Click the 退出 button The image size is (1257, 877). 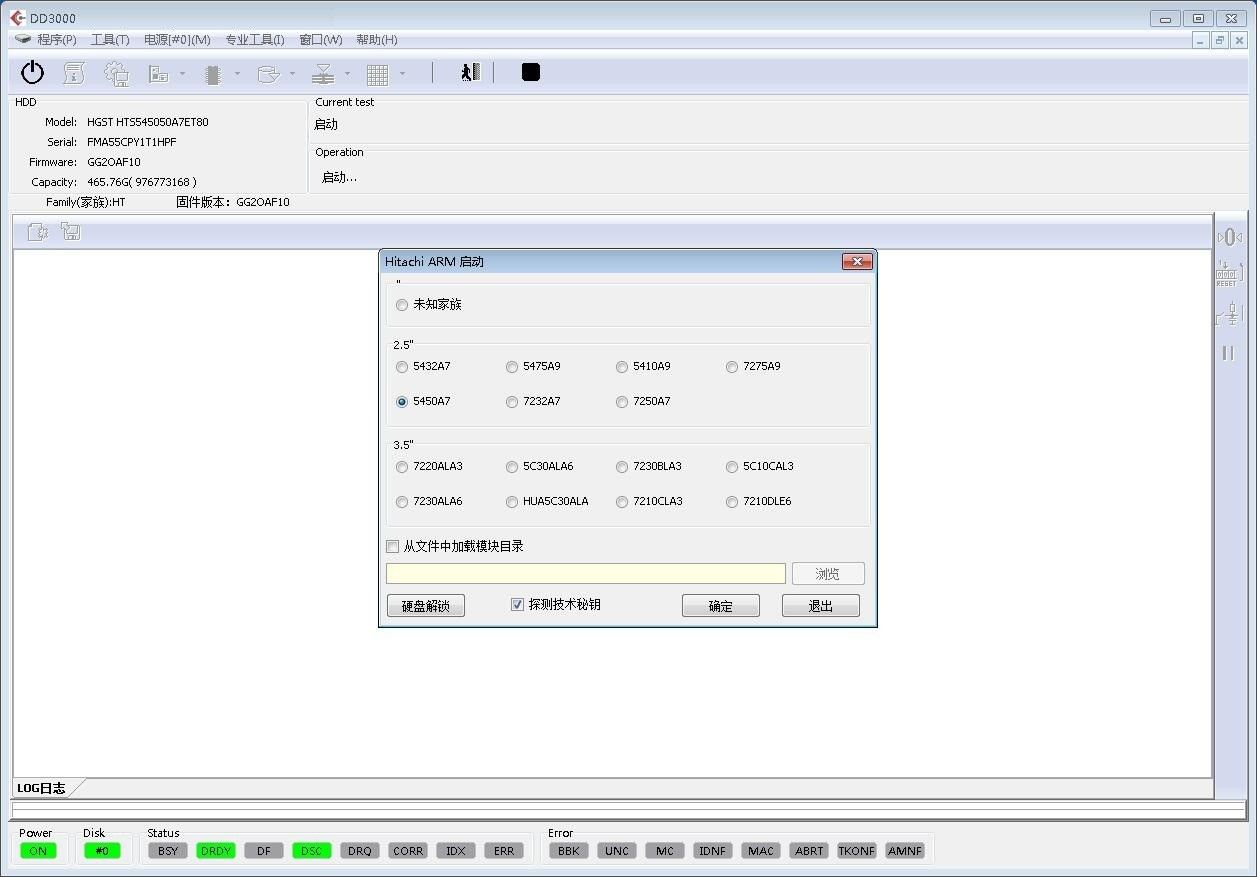tap(821, 606)
